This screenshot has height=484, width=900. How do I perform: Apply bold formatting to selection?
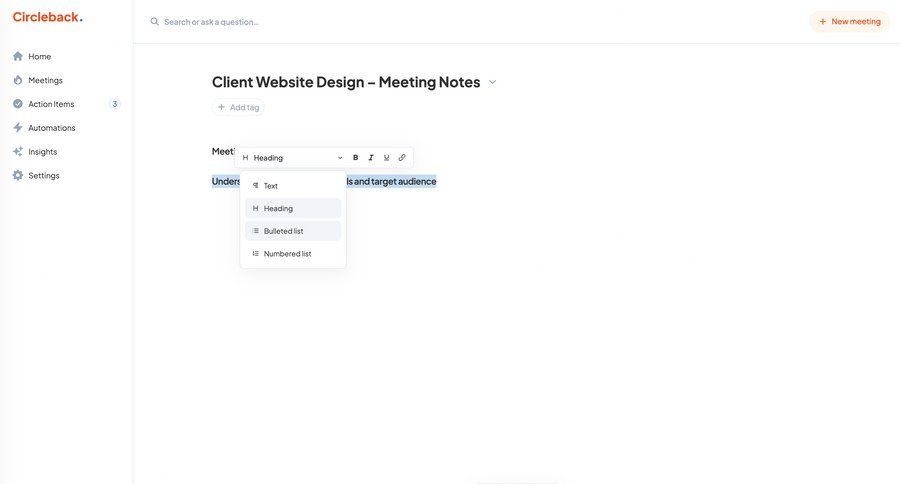click(x=355, y=158)
